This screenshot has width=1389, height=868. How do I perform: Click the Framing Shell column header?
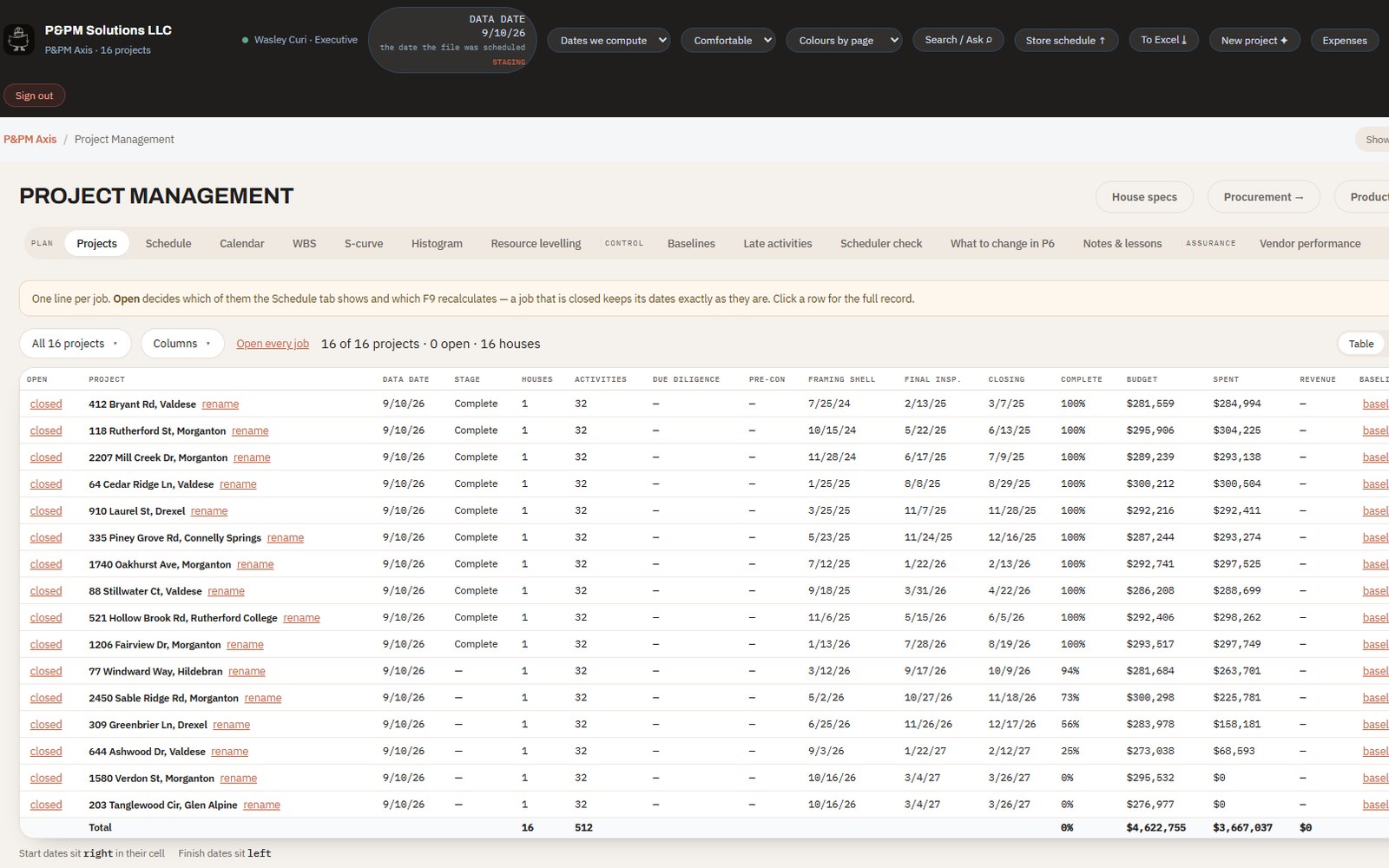tap(841, 379)
